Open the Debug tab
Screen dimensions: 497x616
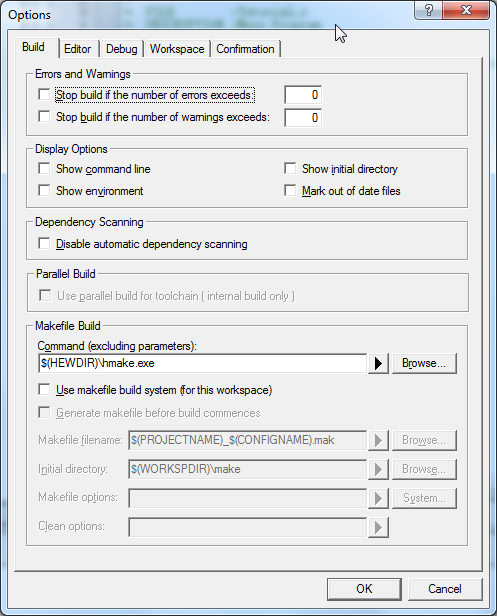[121, 49]
